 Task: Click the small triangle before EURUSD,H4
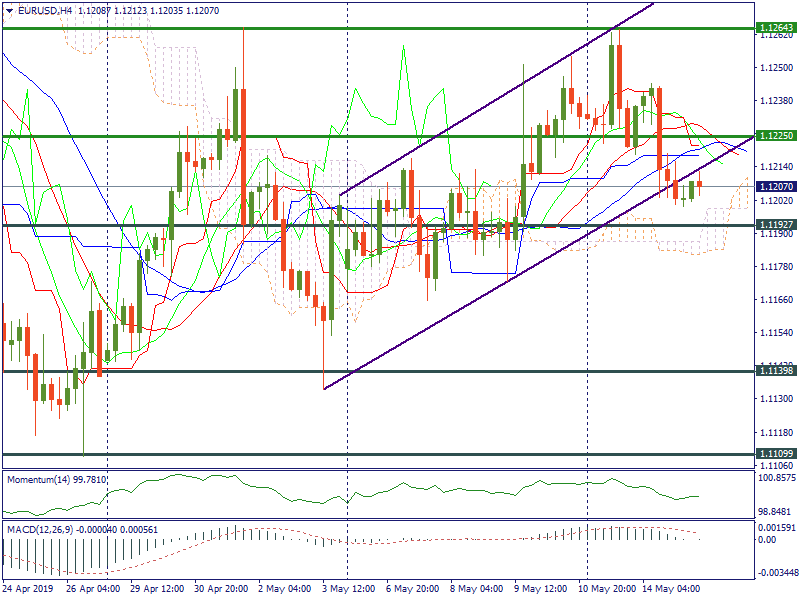tap(9, 9)
